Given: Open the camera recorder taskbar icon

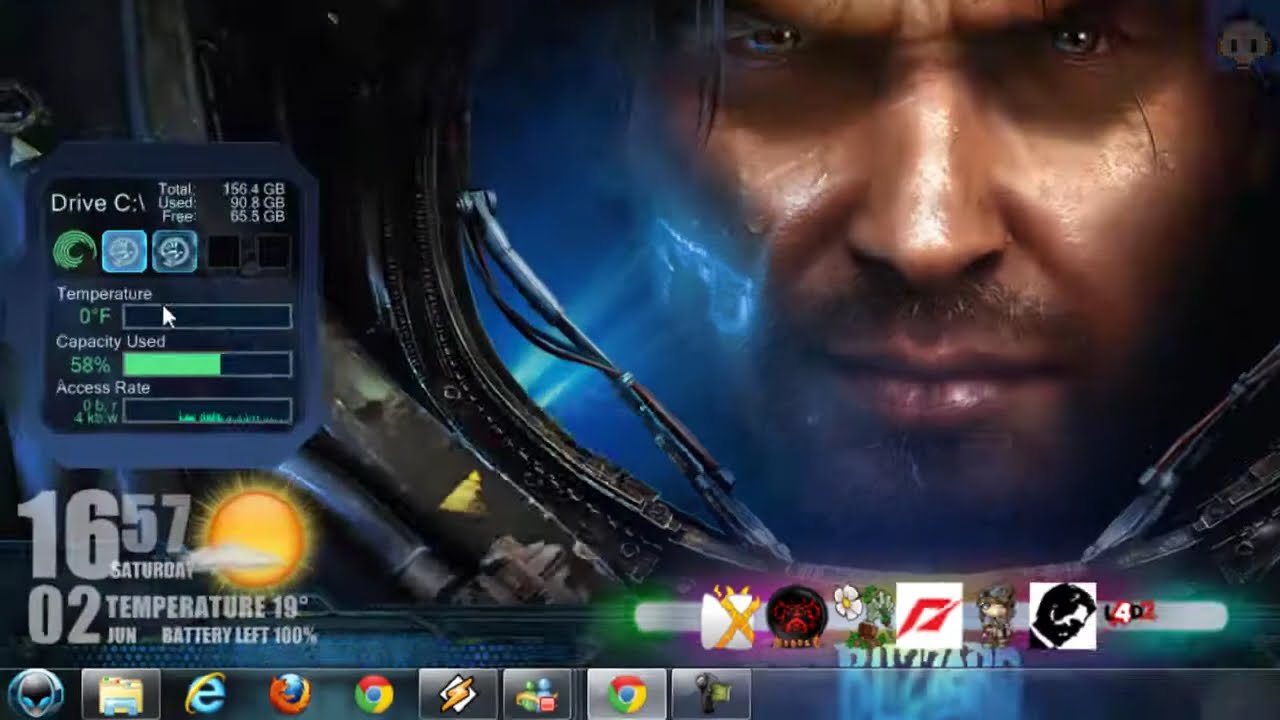Looking at the screenshot, I should [x=711, y=694].
